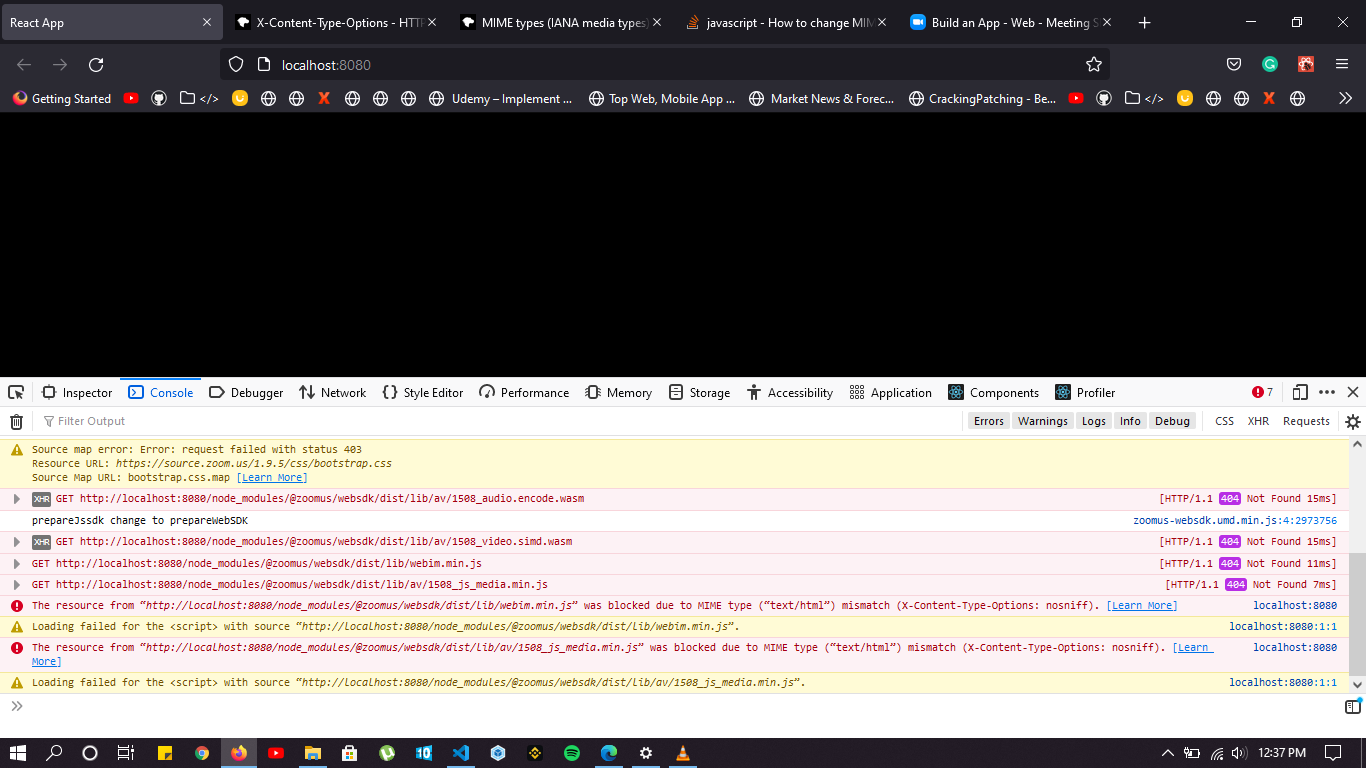Switch console to multi-line editor mode
The image size is (1366, 768).
(1352, 706)
